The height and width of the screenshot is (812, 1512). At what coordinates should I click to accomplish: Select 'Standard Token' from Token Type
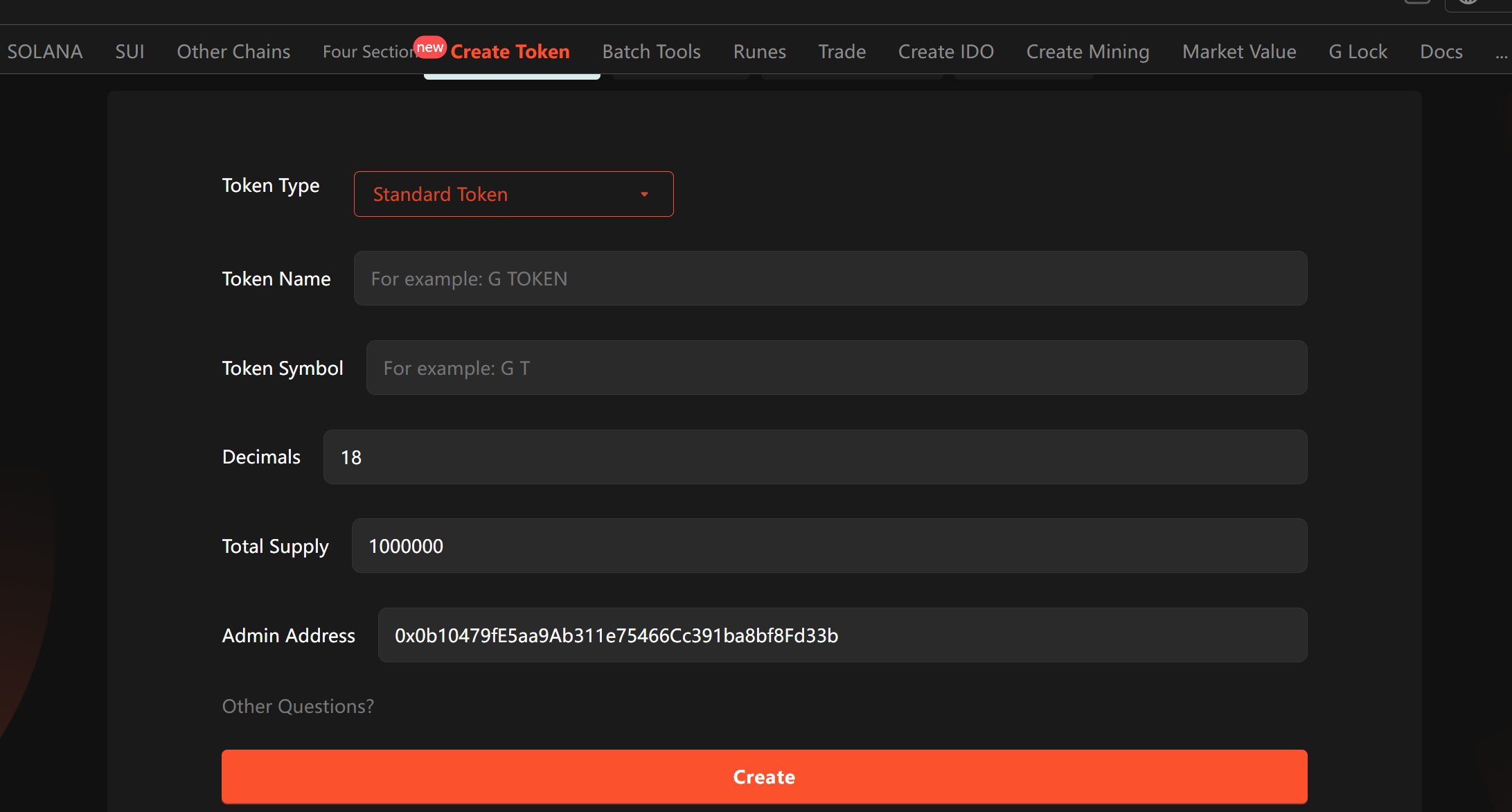click(x=440, y=194)
